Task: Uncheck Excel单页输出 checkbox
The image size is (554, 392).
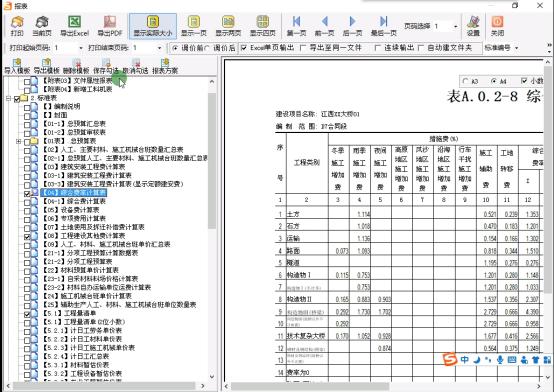Action: click(x=244, y=48)
